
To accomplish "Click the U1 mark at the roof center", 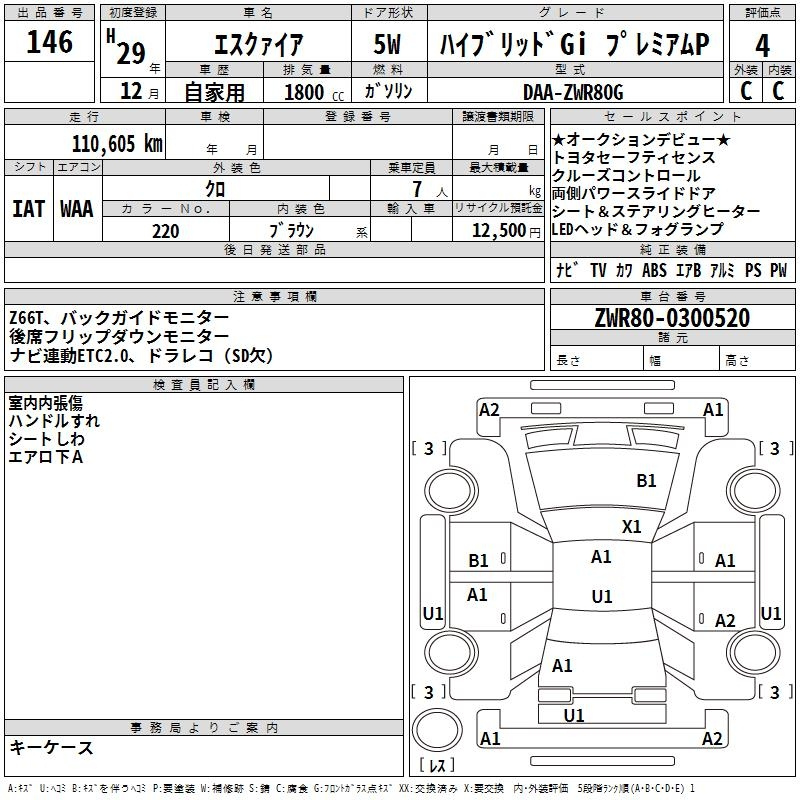I will coord(601,597).
